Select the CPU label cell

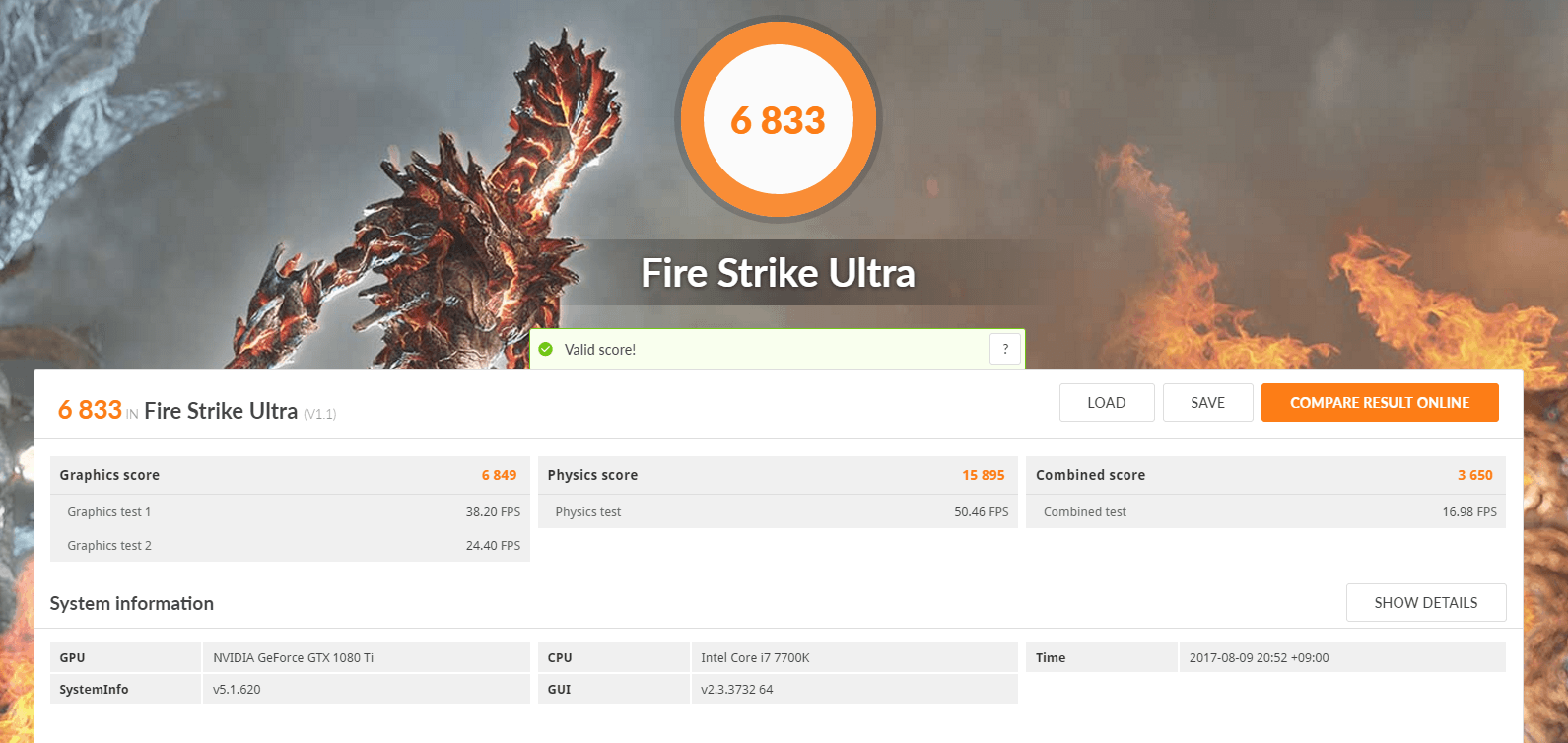[613, 657]
